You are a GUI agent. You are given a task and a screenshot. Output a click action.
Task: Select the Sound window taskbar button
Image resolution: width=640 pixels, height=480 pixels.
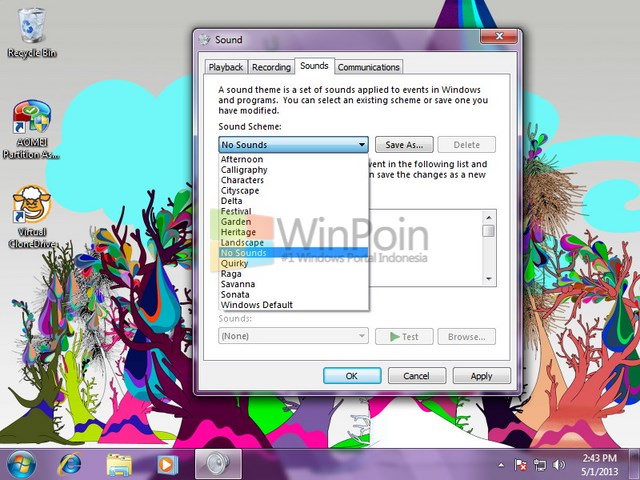[x=218, y=464]
